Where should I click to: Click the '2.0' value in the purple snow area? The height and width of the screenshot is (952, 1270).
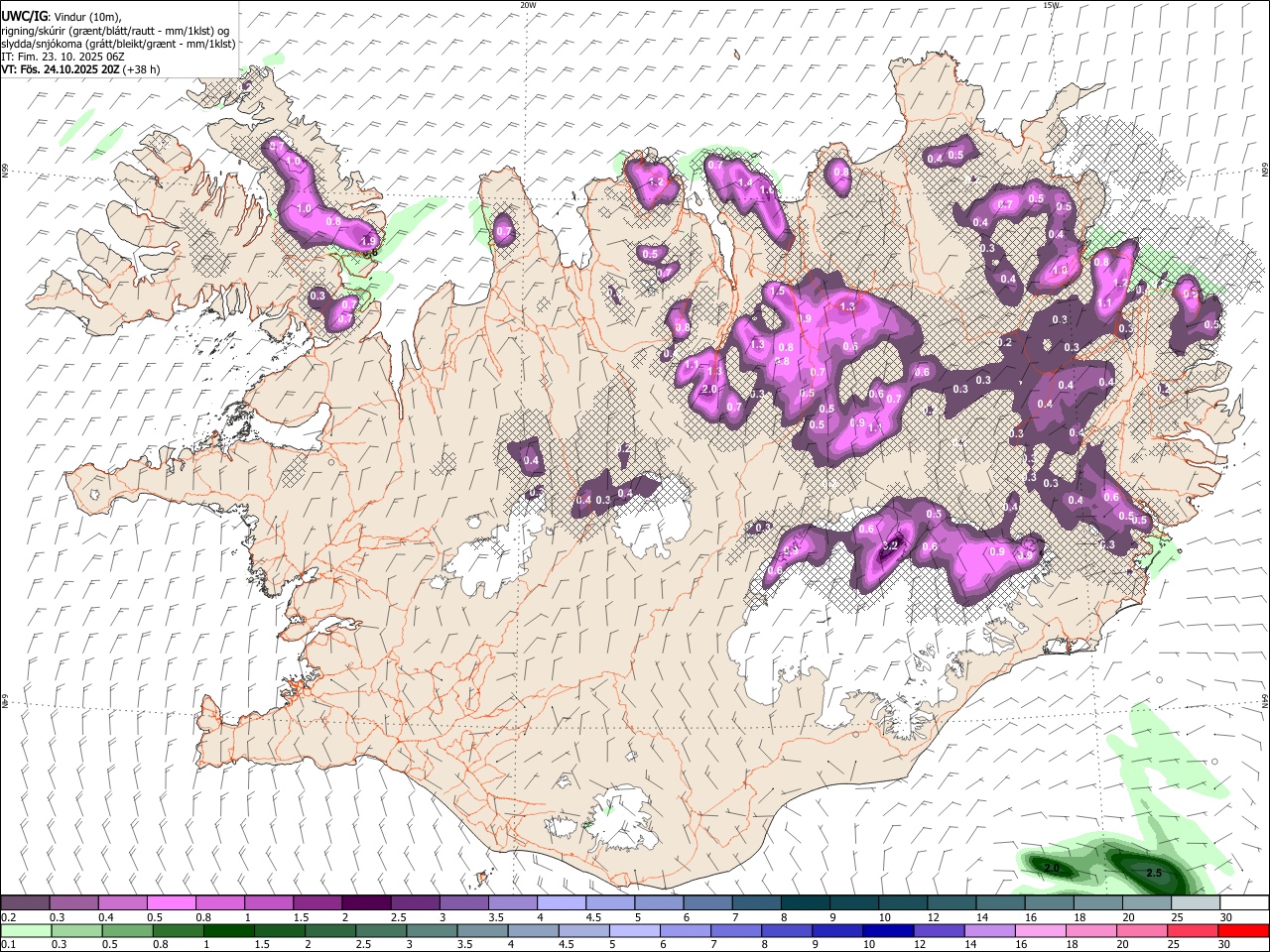pos(708,389)
